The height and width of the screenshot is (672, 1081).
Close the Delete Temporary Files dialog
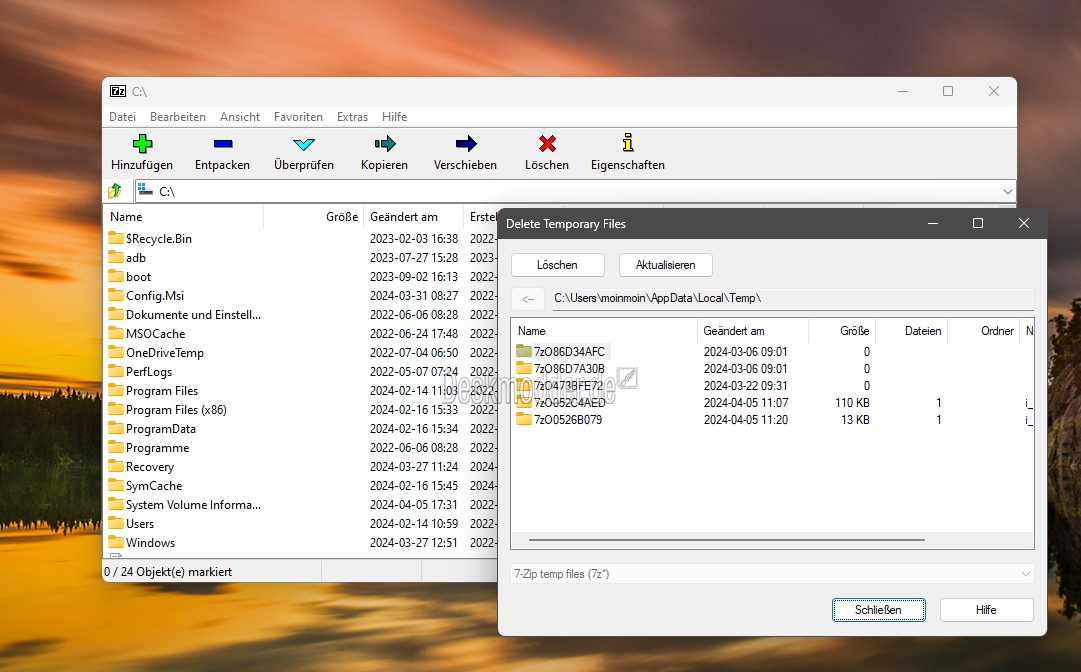[1024, 223]
